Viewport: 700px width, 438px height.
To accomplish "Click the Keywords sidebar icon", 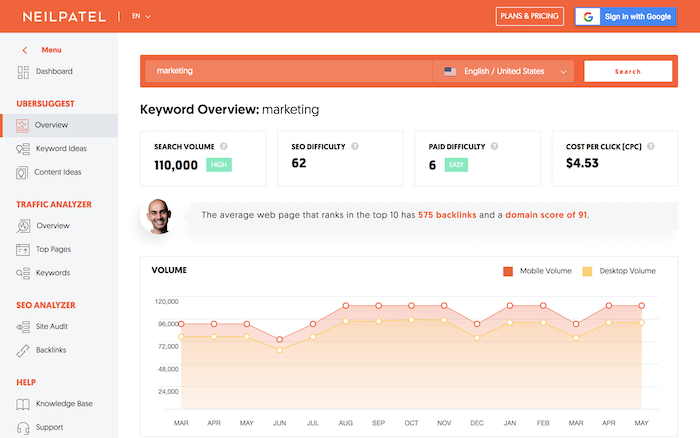I will [x=23, y=273].
